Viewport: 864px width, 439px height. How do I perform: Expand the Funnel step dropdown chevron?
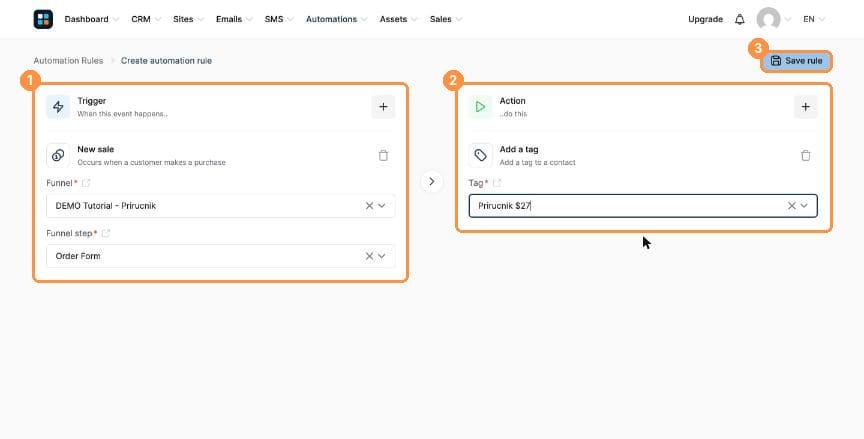click(x=381, y=256)
